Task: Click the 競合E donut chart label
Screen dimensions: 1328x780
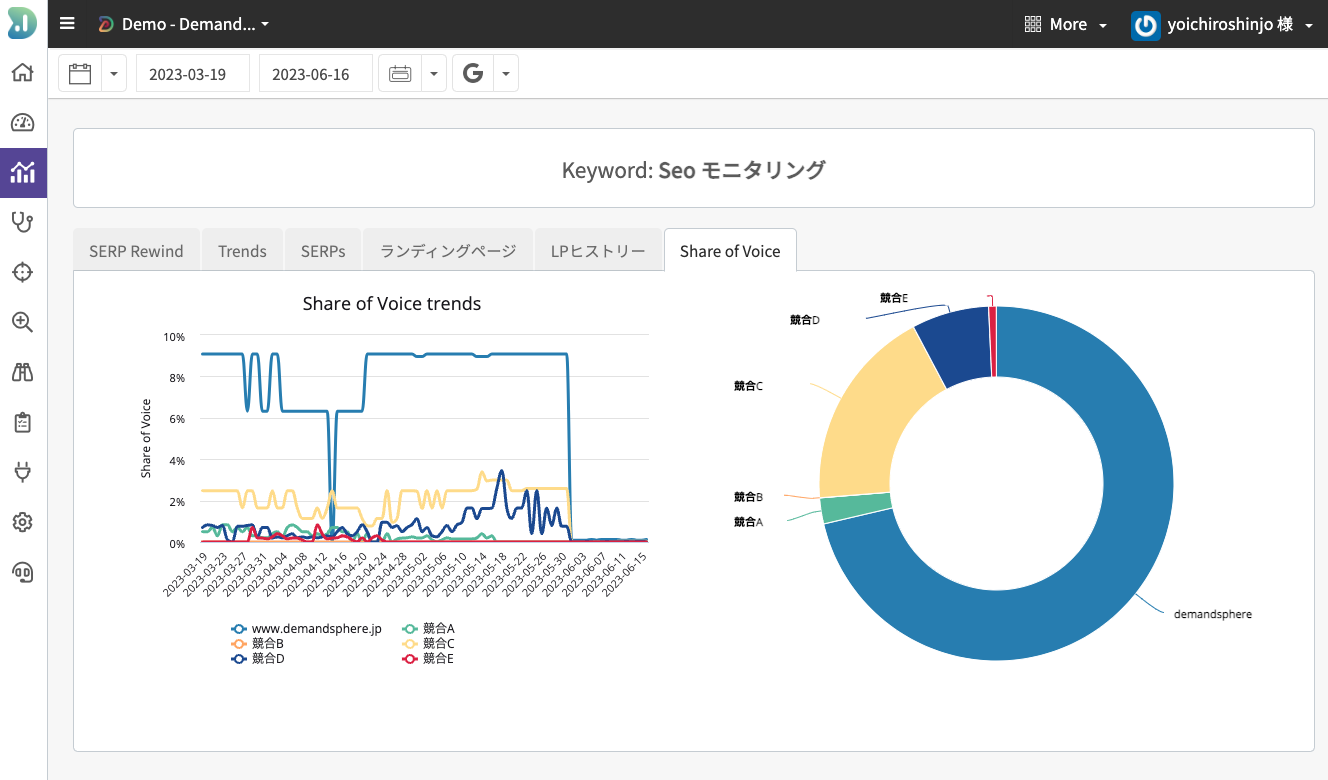Action: pyautogui.click(x=894, y=298)
